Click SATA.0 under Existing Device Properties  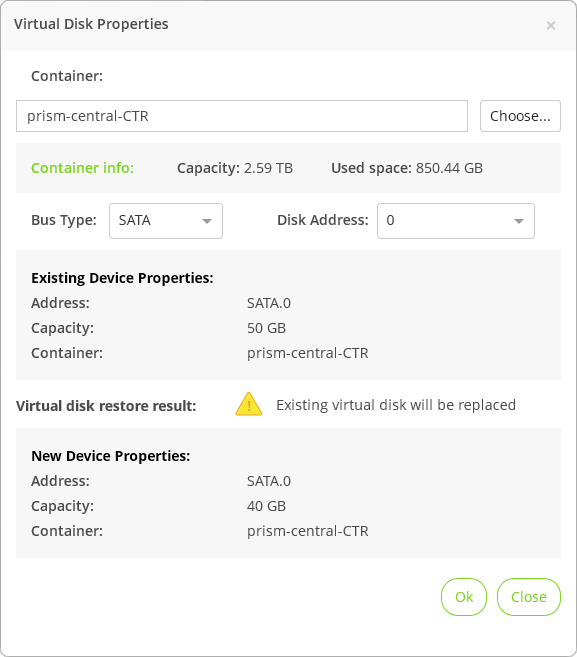(x=269, y=303)
